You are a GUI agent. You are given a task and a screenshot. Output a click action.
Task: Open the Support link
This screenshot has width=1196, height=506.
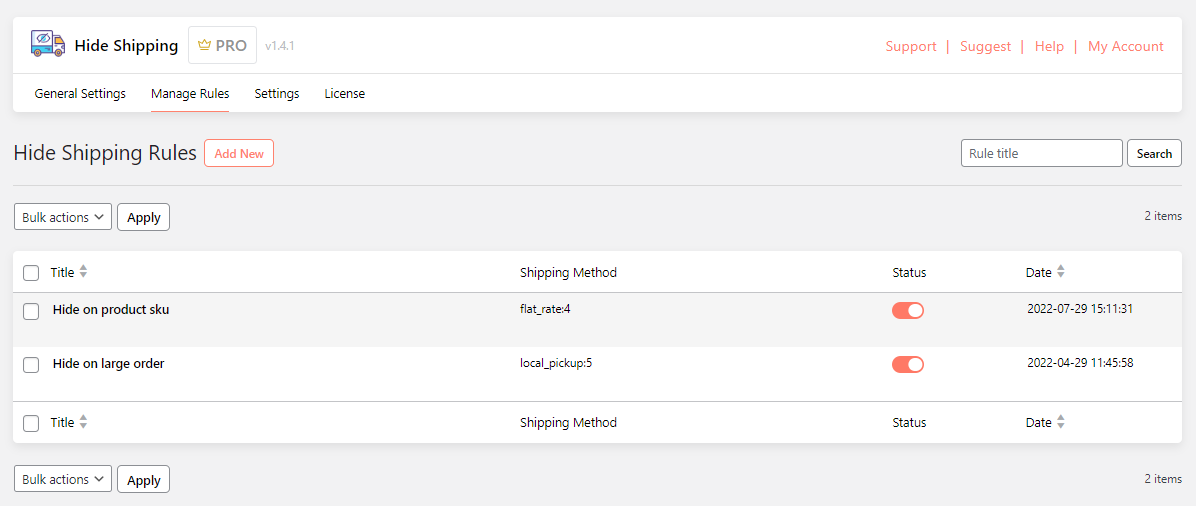click(910, 46)
